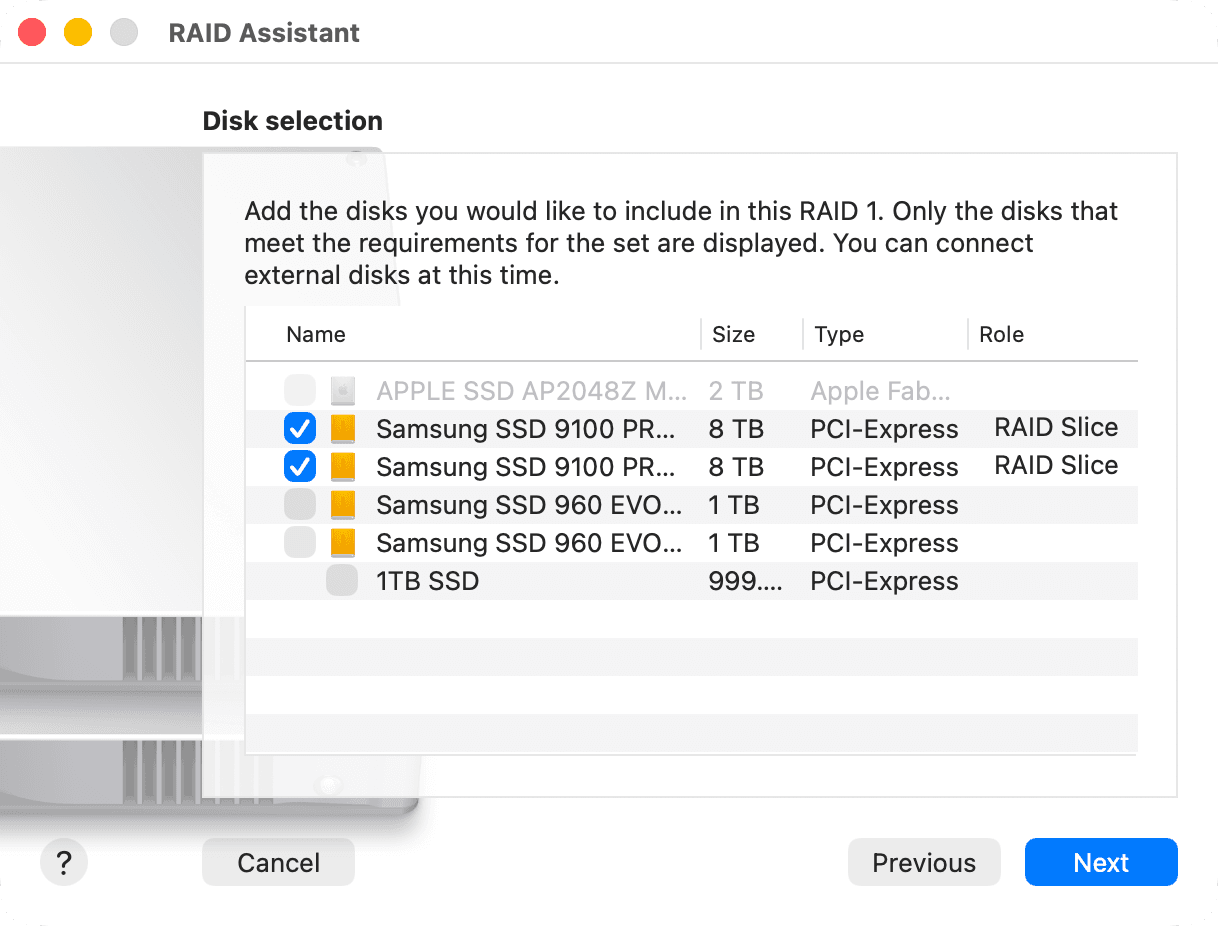Click the 1TB SSD drive icon

[342, 580]
